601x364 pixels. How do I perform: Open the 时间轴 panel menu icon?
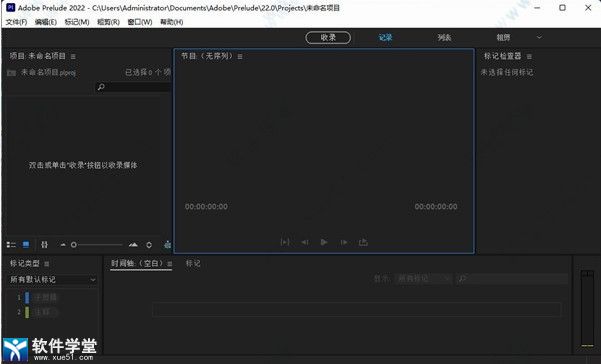(x=169, y=264)
